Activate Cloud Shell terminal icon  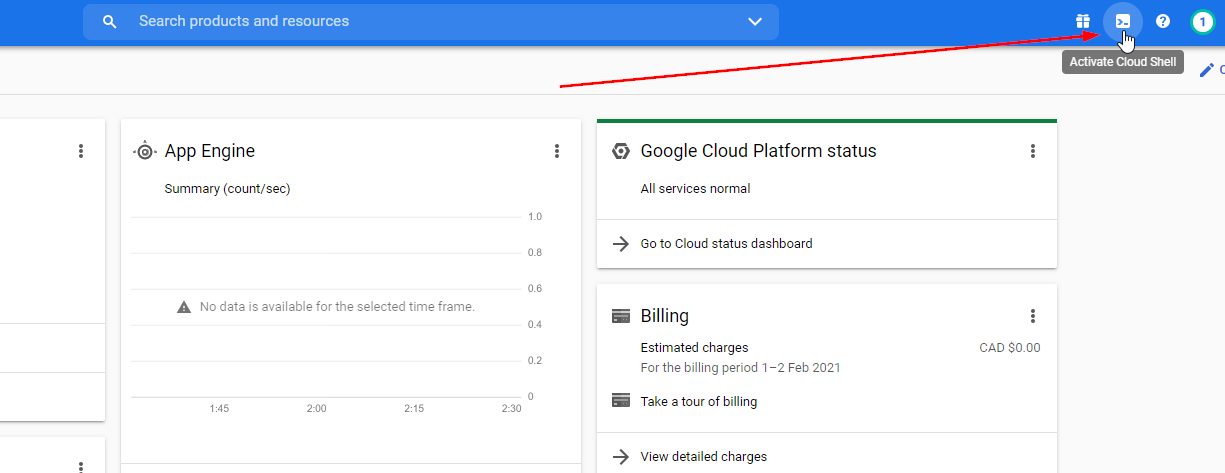point(1123,21)
